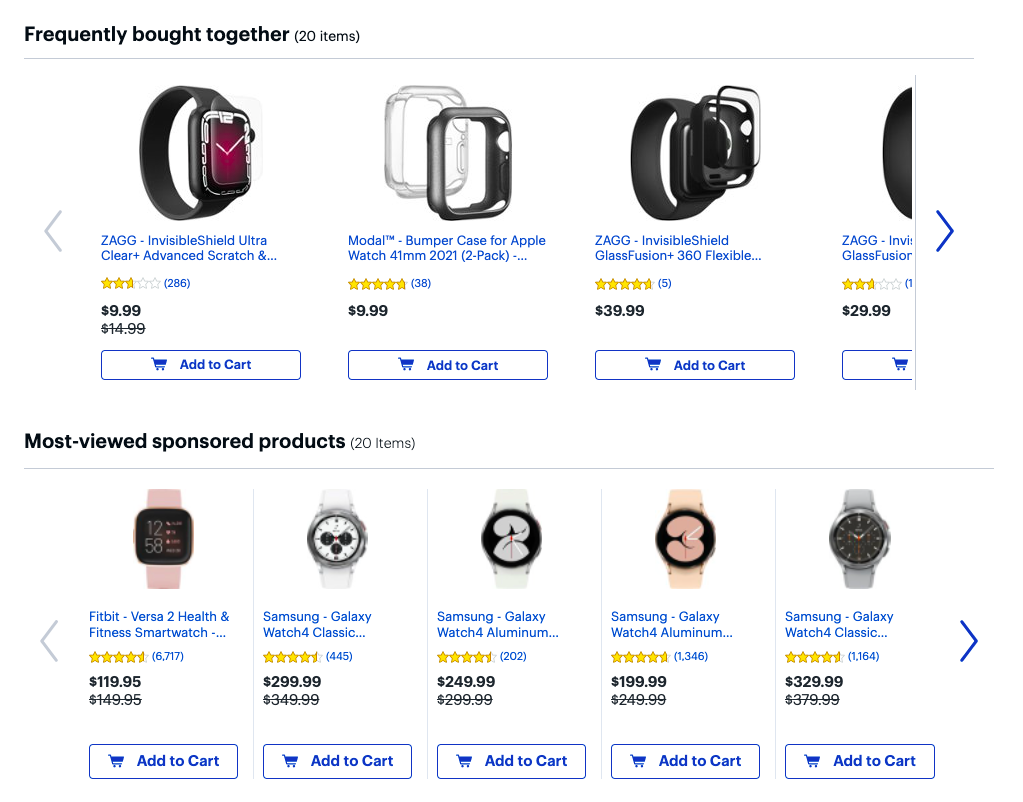Open Fitbit Versa 2 Health & Fitness link

click(x=159, y=625)
